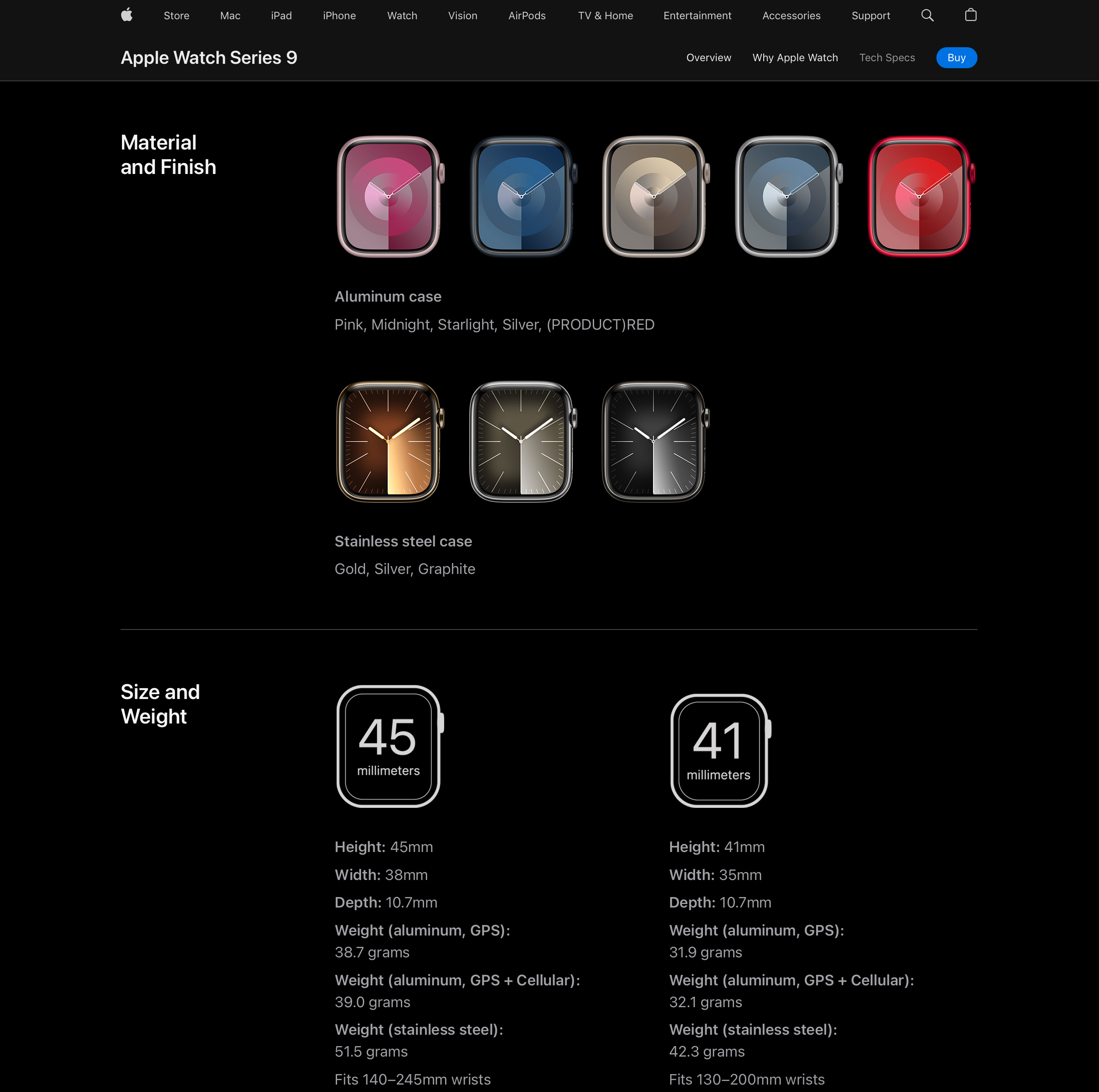
Task: Open the Overview link
Action: [x=708, y=57]
